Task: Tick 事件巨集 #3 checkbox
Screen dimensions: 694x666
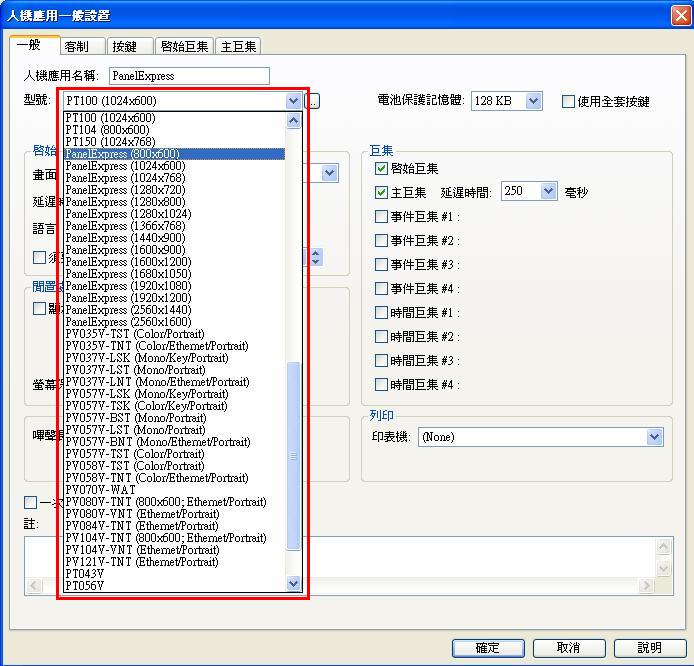Action: (381, 264)
